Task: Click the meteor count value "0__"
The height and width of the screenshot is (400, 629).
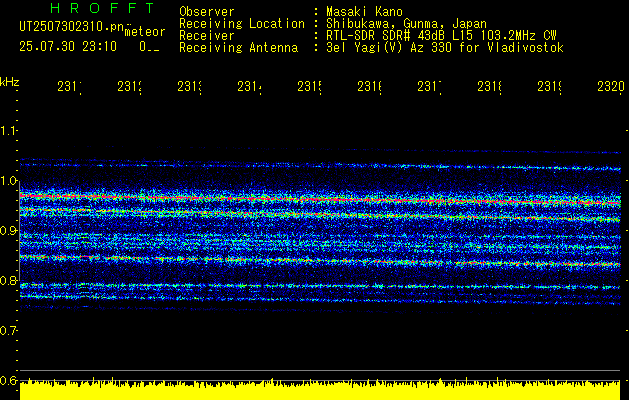Action: (x=150, y=47)
